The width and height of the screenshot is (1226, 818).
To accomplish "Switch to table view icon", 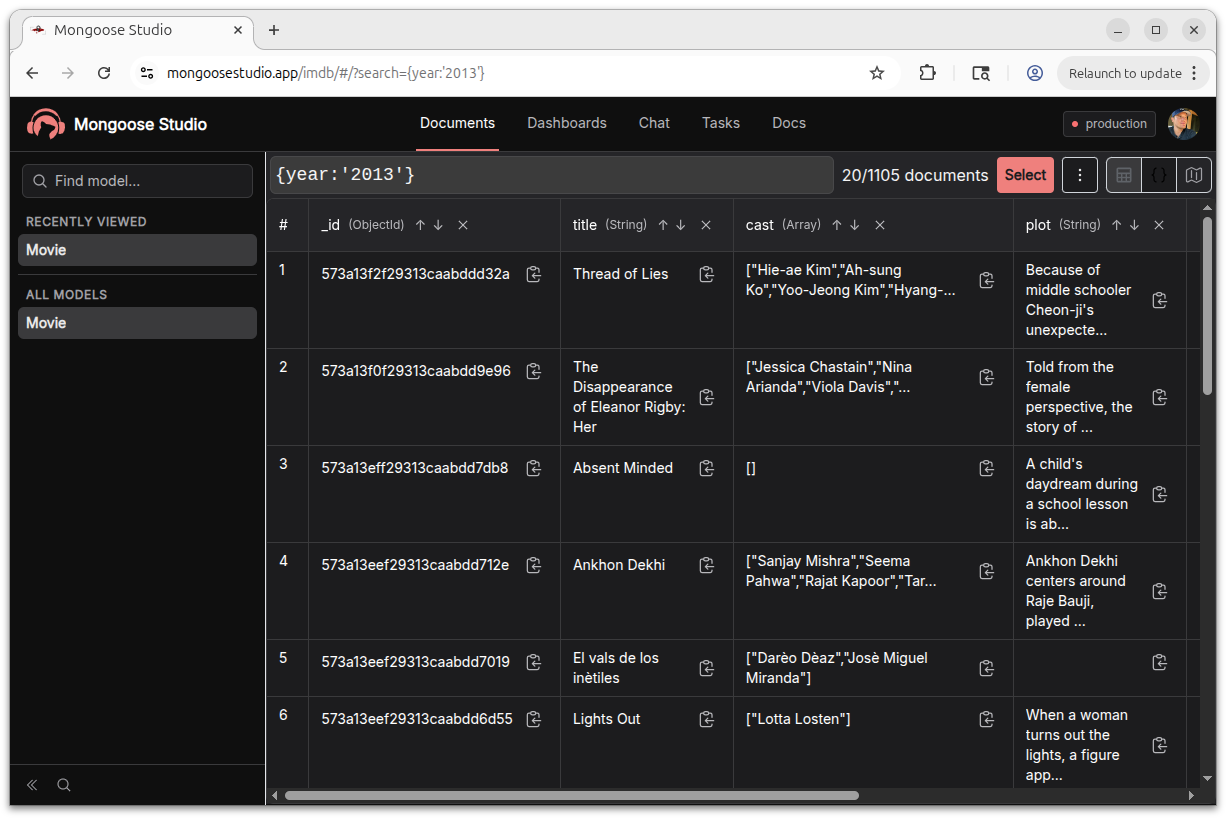I will pyautogui.click(x=1124, y=175).
